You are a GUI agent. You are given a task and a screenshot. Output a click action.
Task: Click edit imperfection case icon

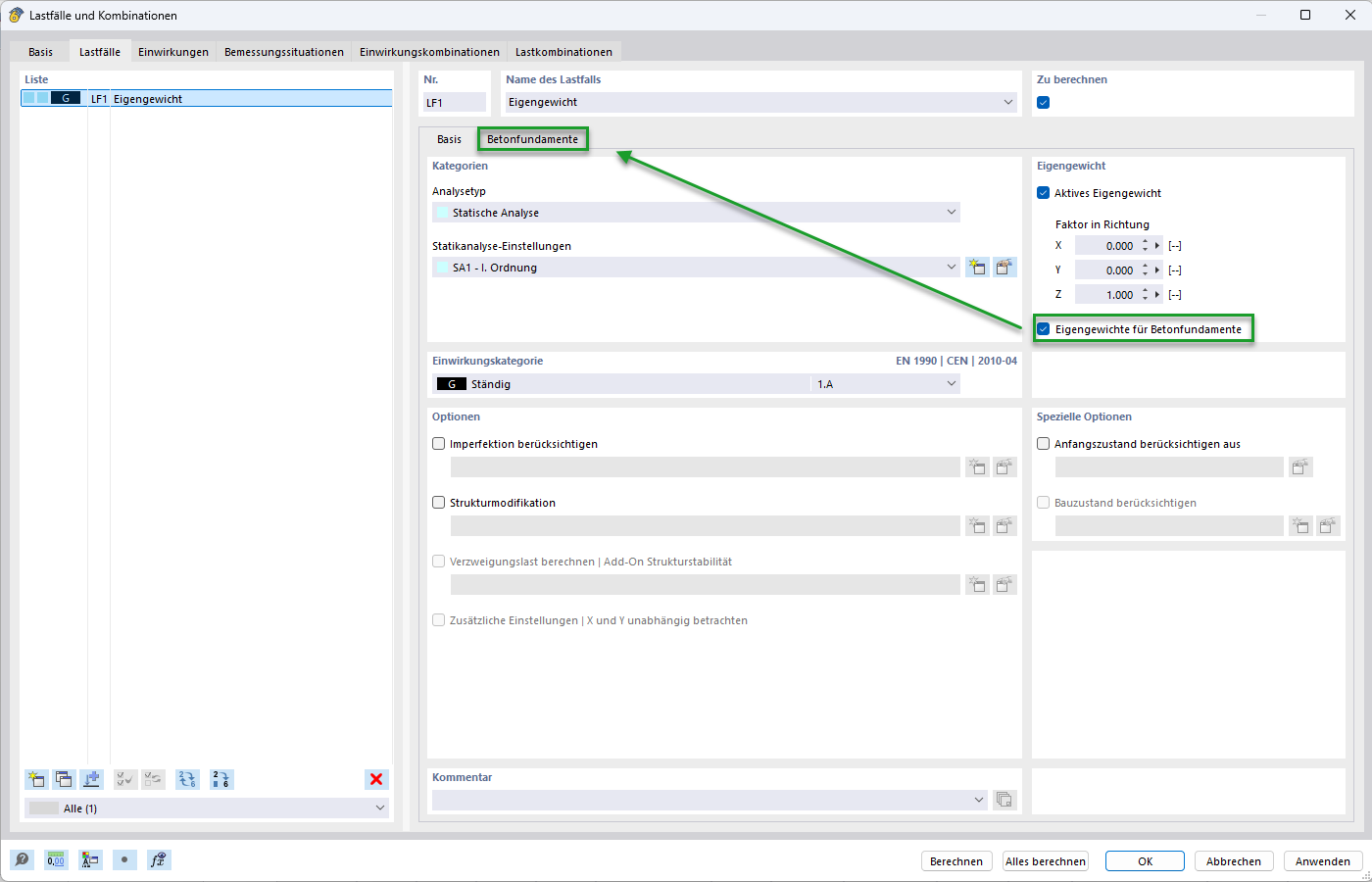1004,466
